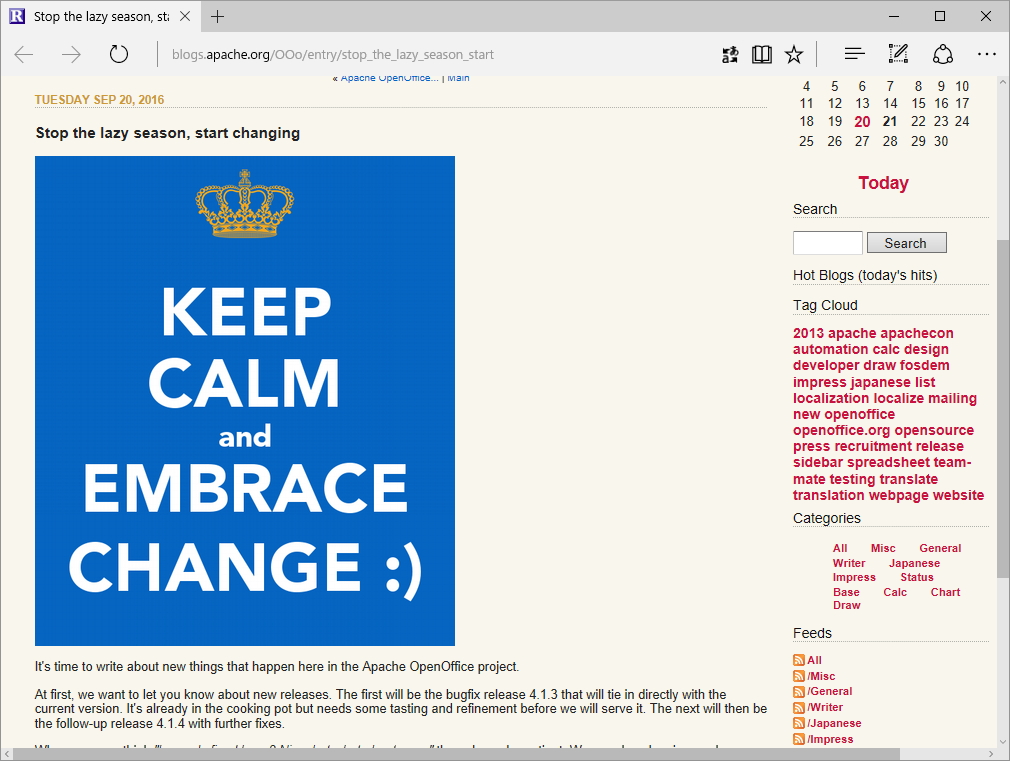Image resolution: width=1010 pixels, height=761 pixels.
Task: Click the 'japanese' tag in Tag Cloud
Action: [882, 382]
